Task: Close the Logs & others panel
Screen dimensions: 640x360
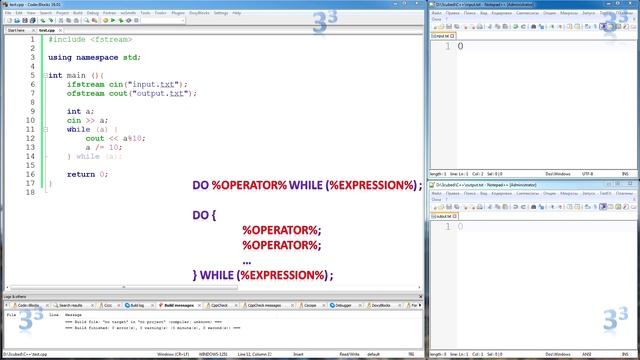Action: [x=420, y=297]
